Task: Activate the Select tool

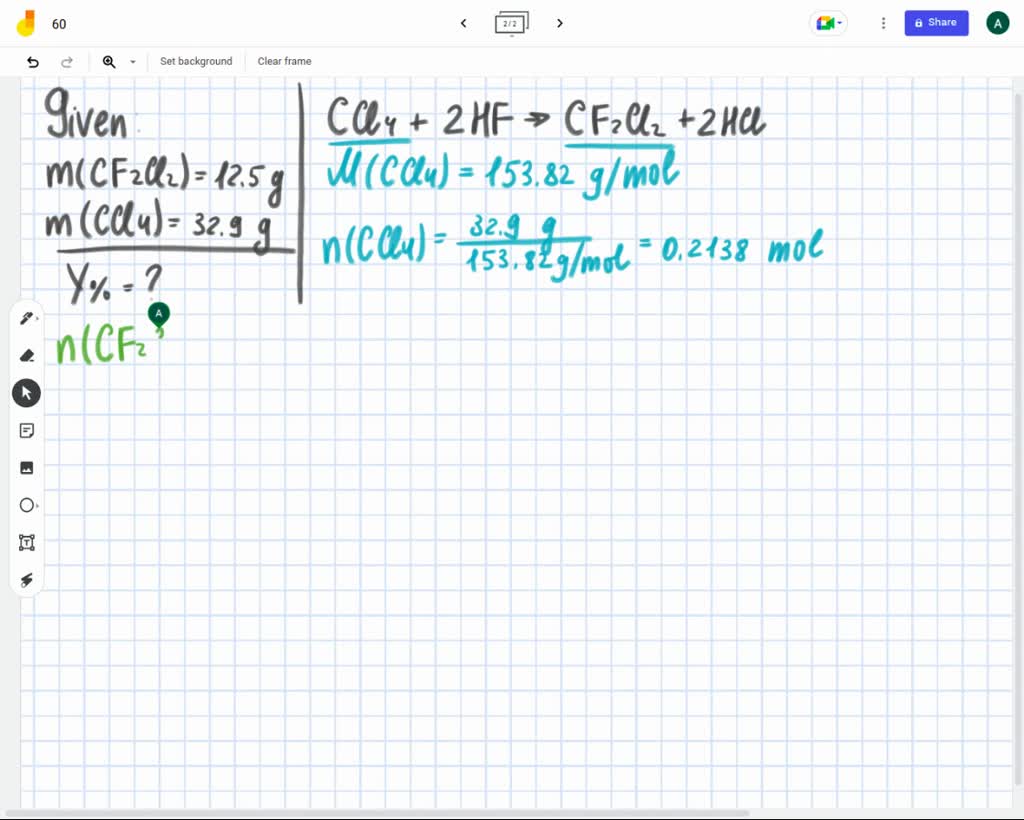Action: tap(26, 392)
